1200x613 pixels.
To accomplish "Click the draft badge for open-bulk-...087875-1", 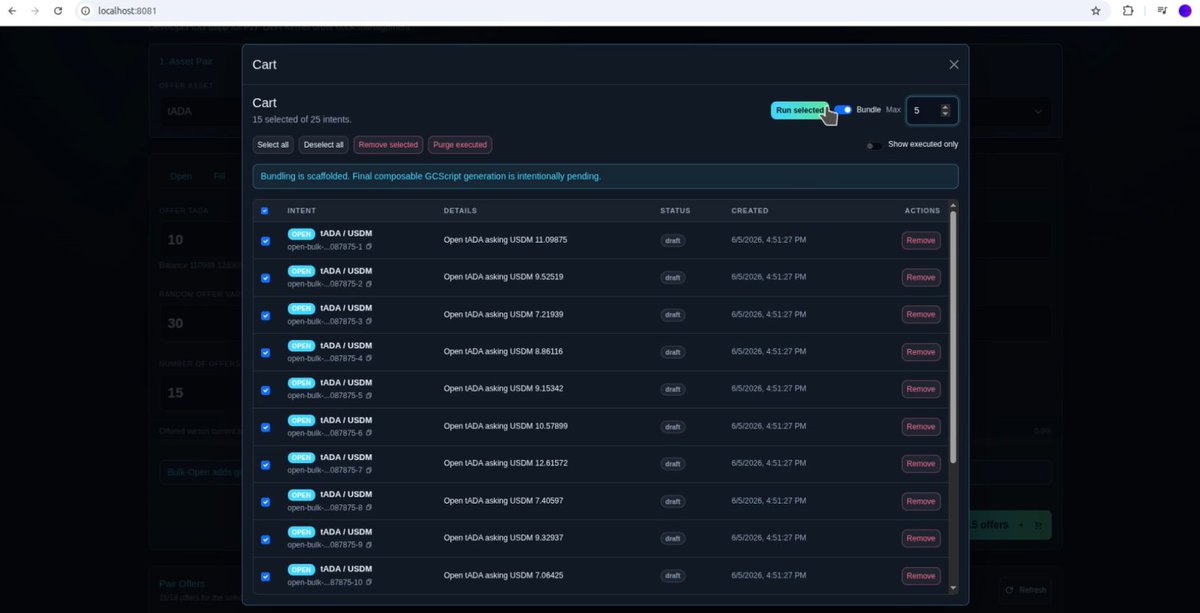I will tap(673, 240).
